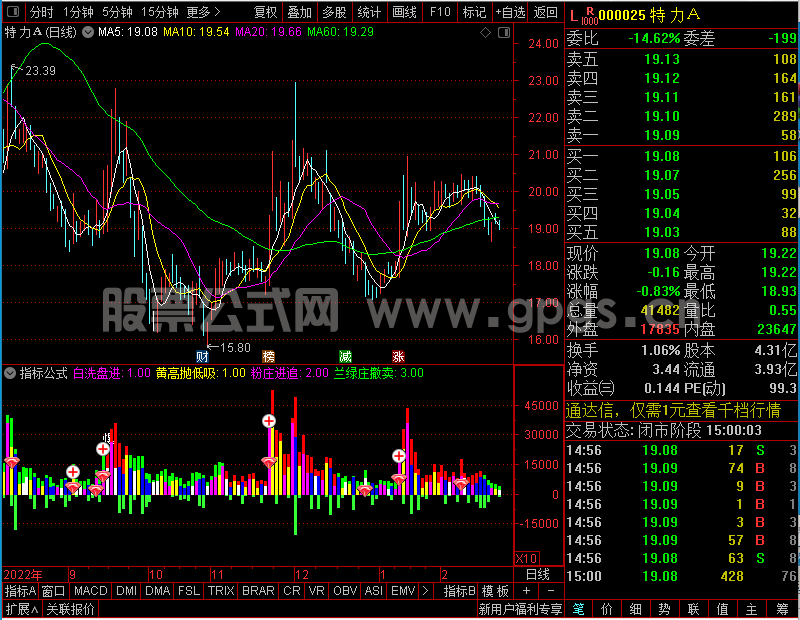Screen dimensions: 800x620
Task: Select the 1分钟 period
Action: point(78,12)
